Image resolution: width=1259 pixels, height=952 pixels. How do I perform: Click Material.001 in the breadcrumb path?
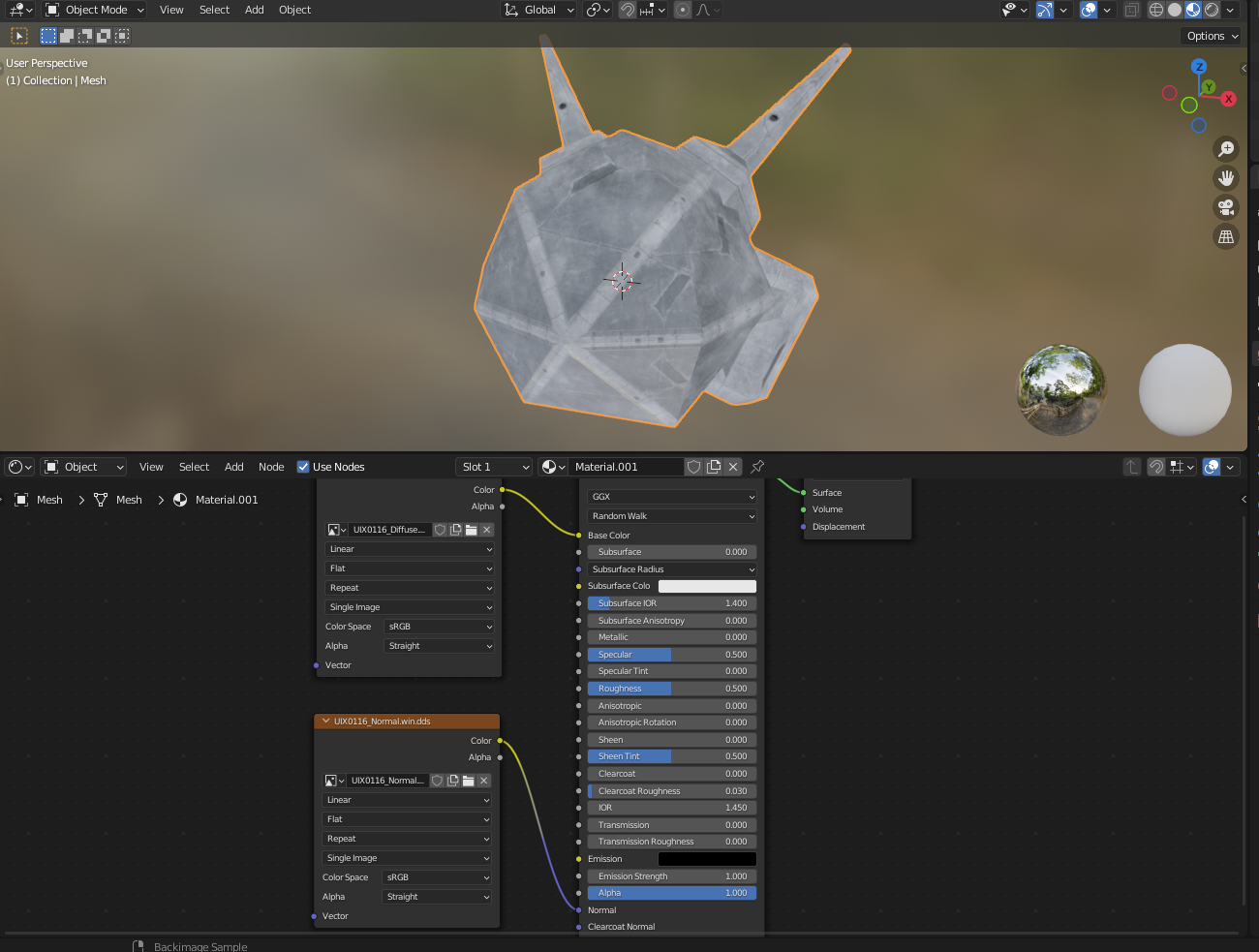226,500
